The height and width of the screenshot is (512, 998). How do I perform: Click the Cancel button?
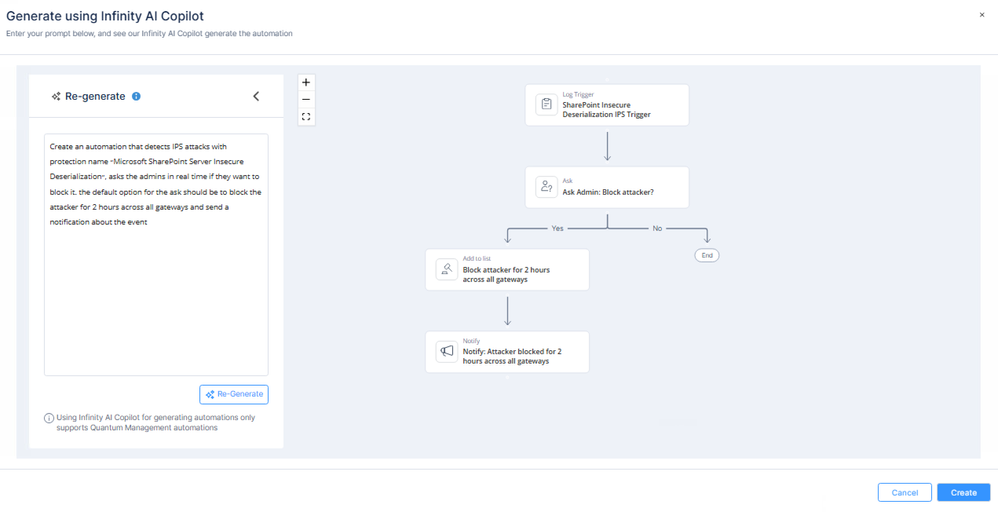tap(904, 493)
